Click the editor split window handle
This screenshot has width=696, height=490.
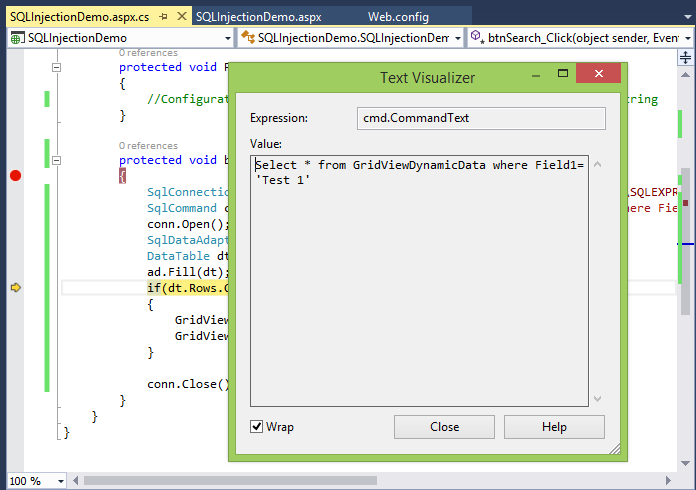685,57
